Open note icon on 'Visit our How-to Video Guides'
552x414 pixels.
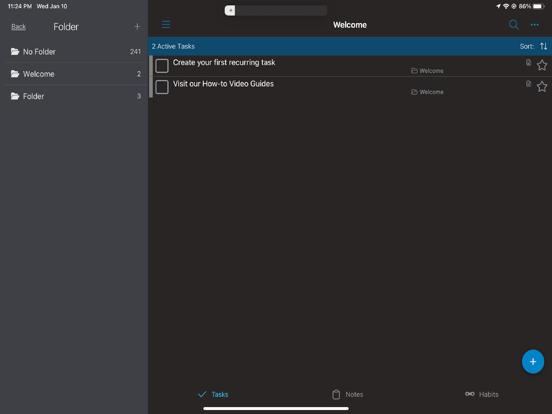click(528, 84)
